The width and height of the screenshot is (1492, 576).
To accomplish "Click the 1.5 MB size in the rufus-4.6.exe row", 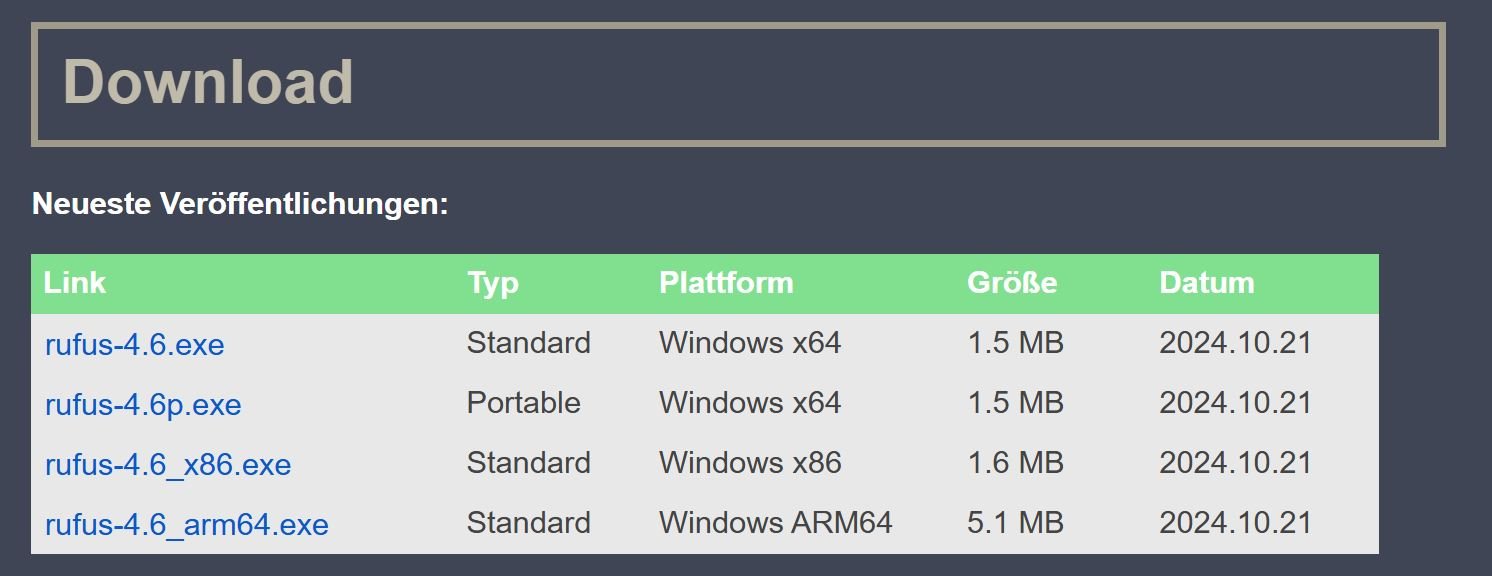I will pos(1015,343).
